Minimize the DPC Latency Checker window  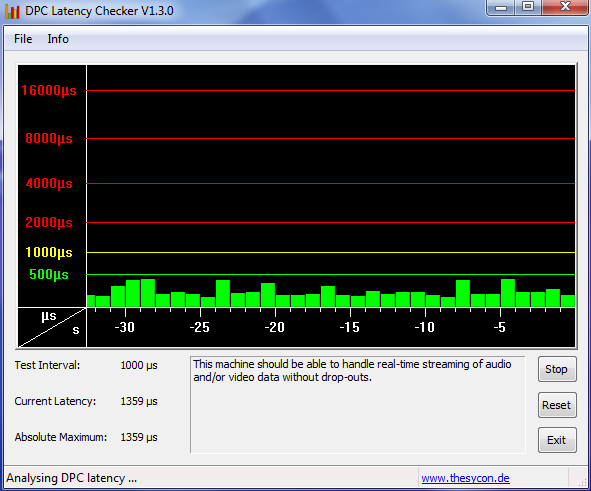click(x=501, y=7)
